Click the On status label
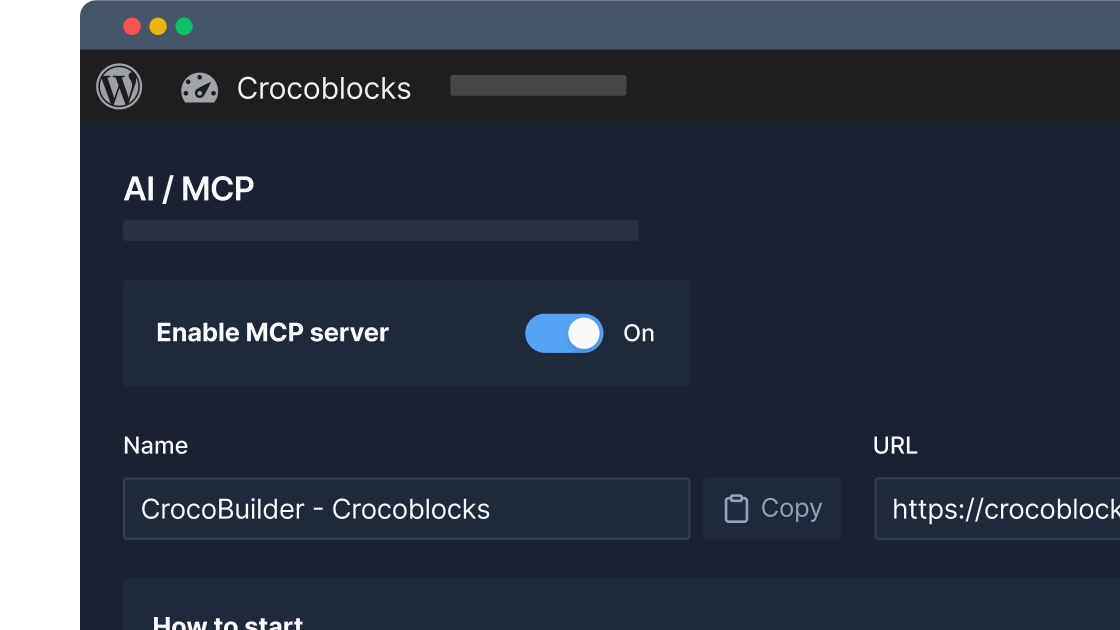Screen dimensions: 1120x630 [x=639, y=334]
